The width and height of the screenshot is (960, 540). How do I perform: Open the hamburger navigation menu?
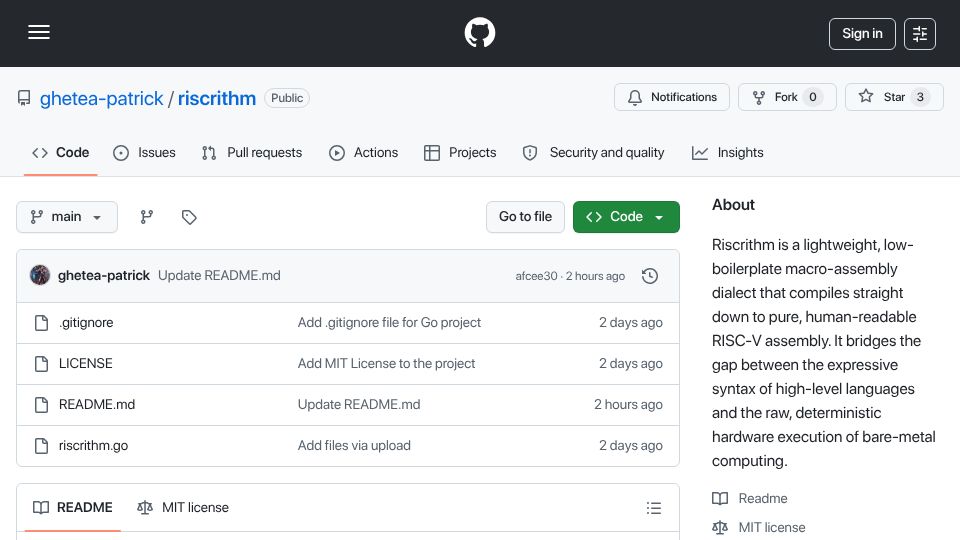[39, 32]
